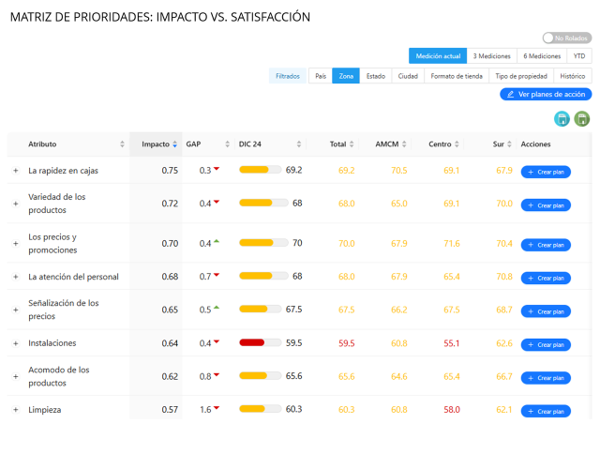The width and height of the screenshot is (600, 454).
Task: Select the Zona grouping tab
Action: click(x=346, y=76)
